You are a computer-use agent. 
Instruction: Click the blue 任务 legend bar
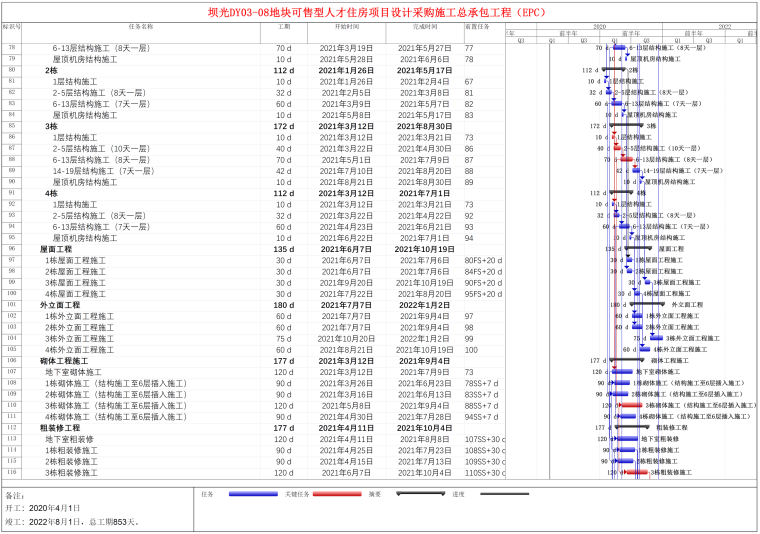(252, 494)
